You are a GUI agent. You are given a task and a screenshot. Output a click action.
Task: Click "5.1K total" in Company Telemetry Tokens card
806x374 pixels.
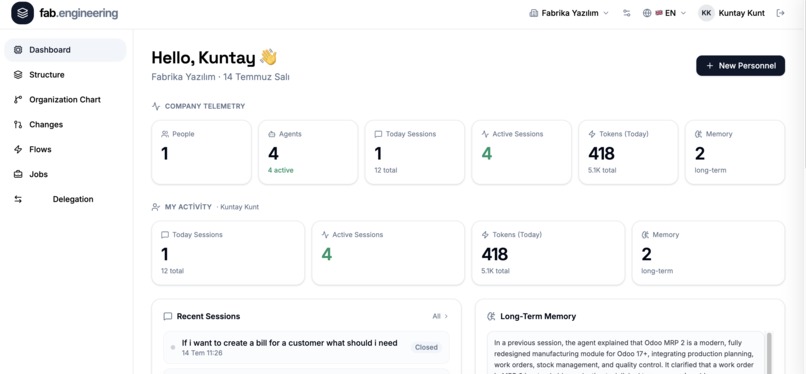[602, 170]
